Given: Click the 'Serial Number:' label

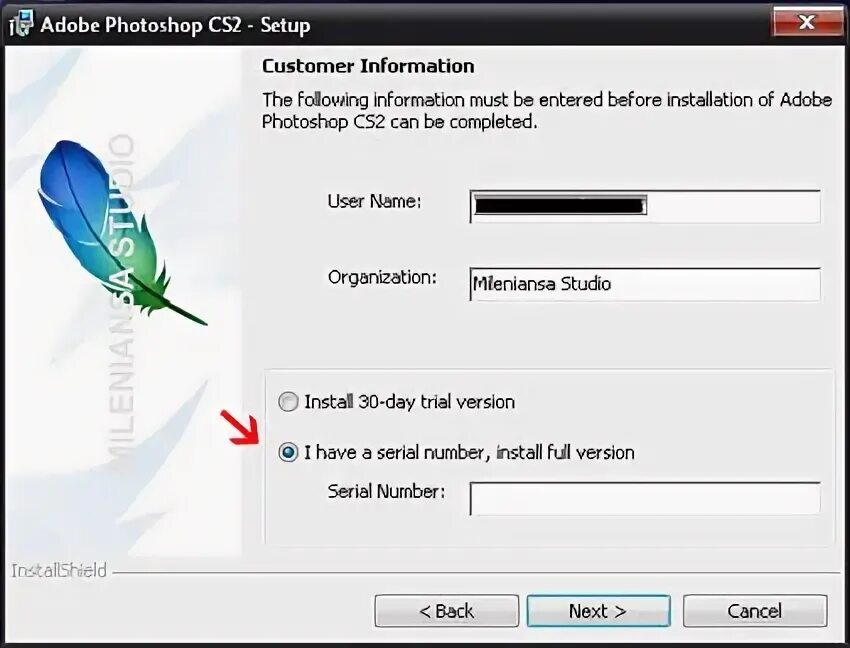Looking at the screenshot, I should point(386,491).
